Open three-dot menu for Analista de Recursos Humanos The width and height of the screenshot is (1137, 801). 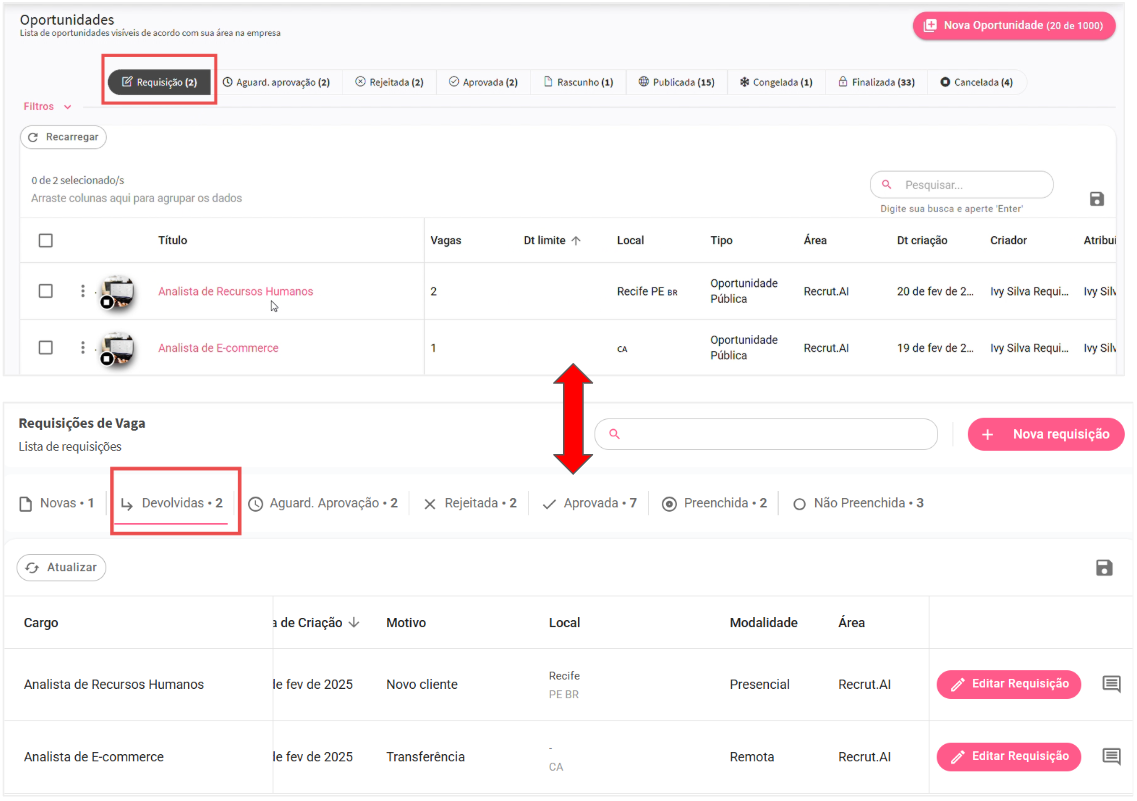coord(83,291)
